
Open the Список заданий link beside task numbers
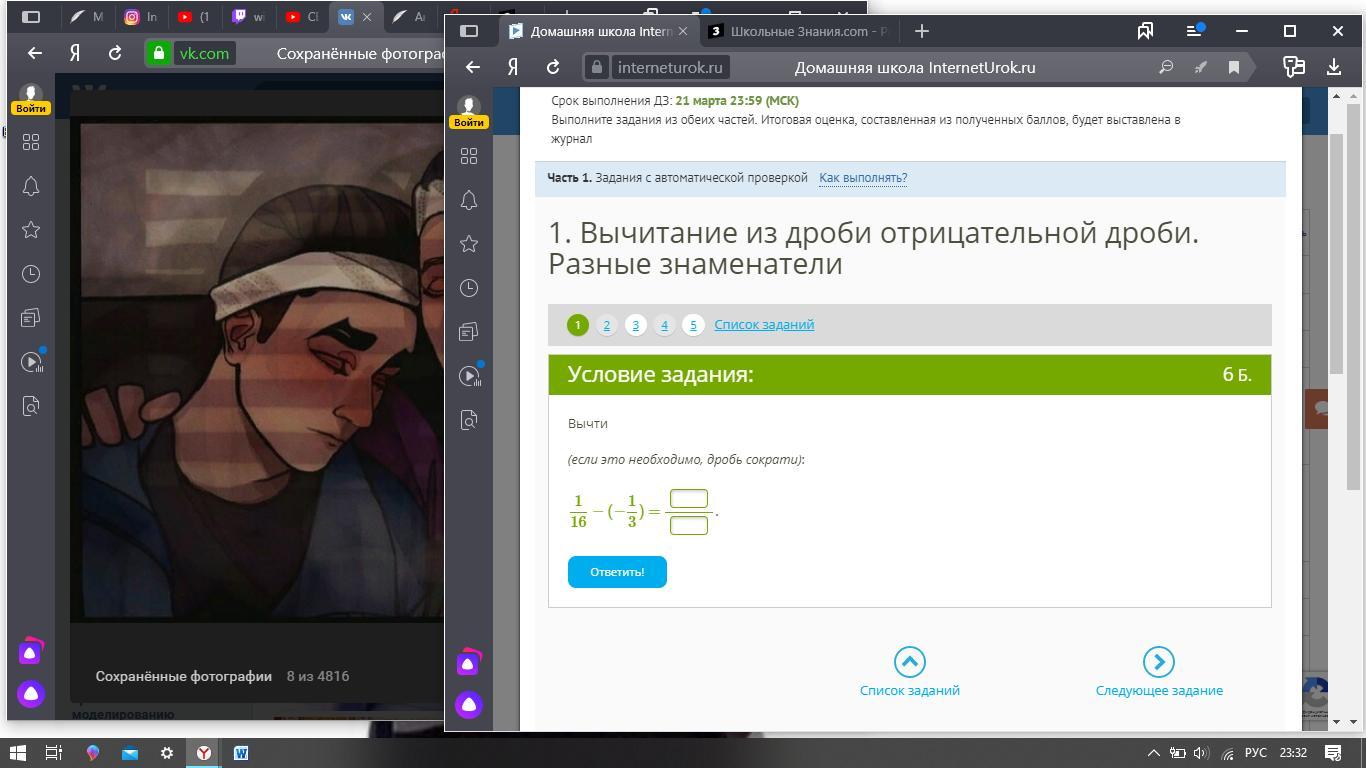pos(764,325)
